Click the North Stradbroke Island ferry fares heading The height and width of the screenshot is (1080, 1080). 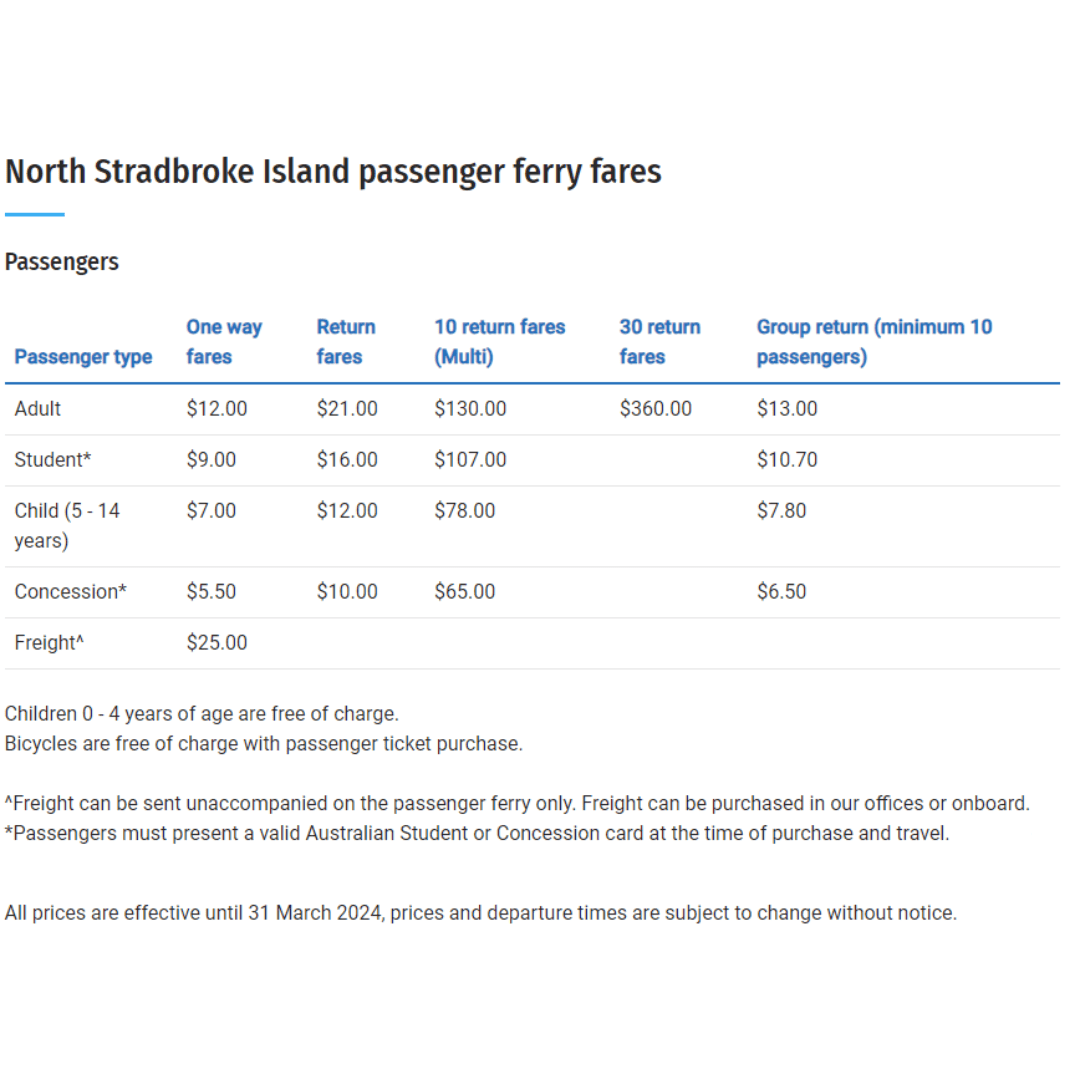[333, 172]
